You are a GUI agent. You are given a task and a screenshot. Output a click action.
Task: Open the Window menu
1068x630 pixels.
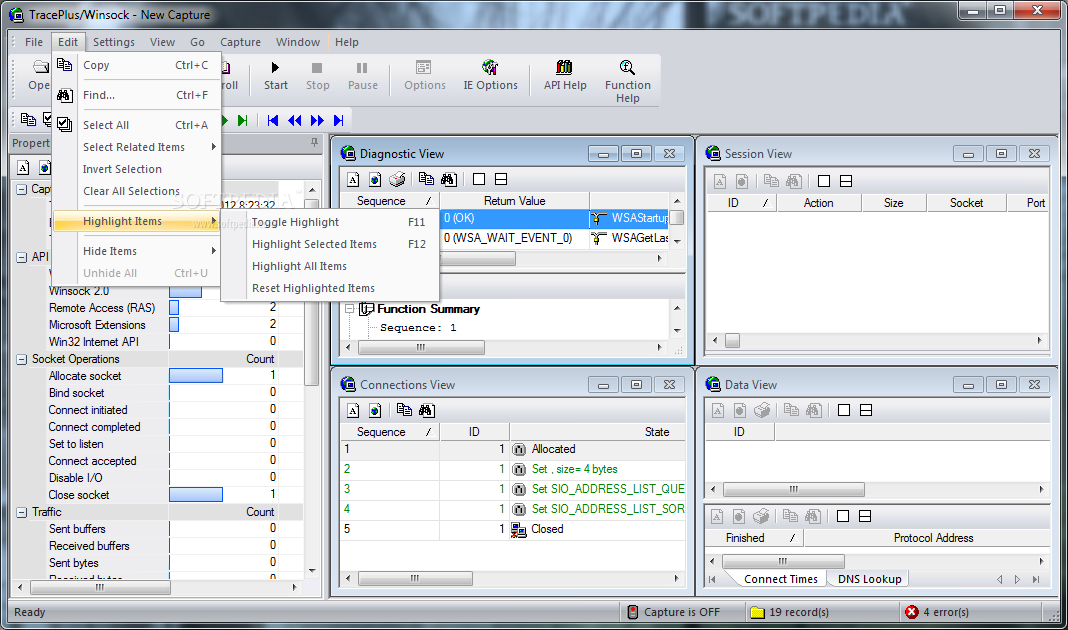(298, 42)
